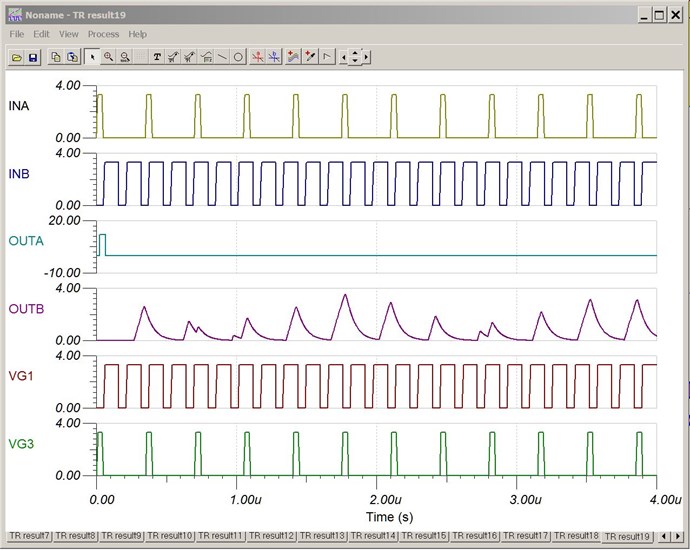Enable blue cursor B marker
The width and height of the screenshot is (690, 550).
coord(274,57)
